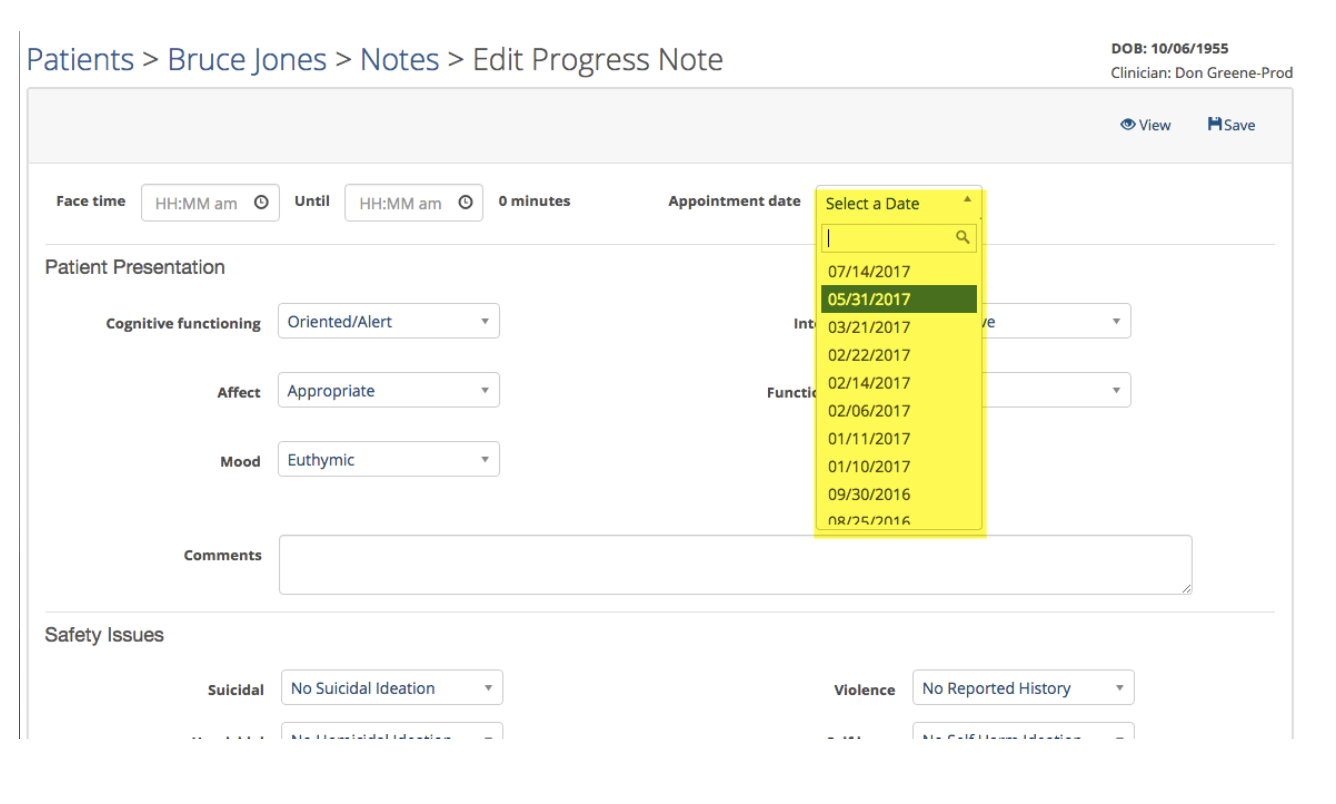The height and width of the screenshot is (804, 1336).
Task: Click the magnifier icon in the date search box
Action: coord(963,237)
